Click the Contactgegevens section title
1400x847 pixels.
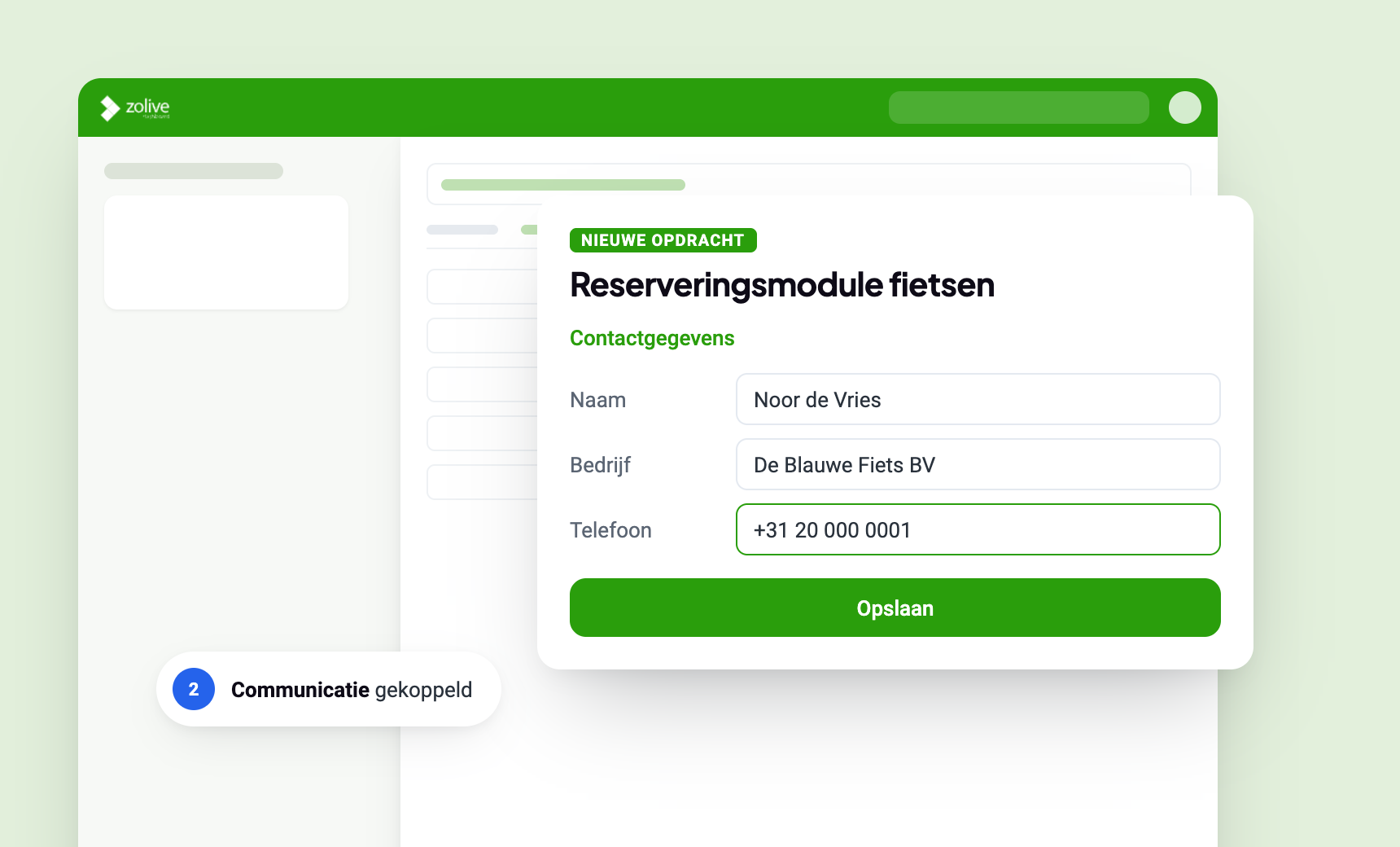[652, 338]
